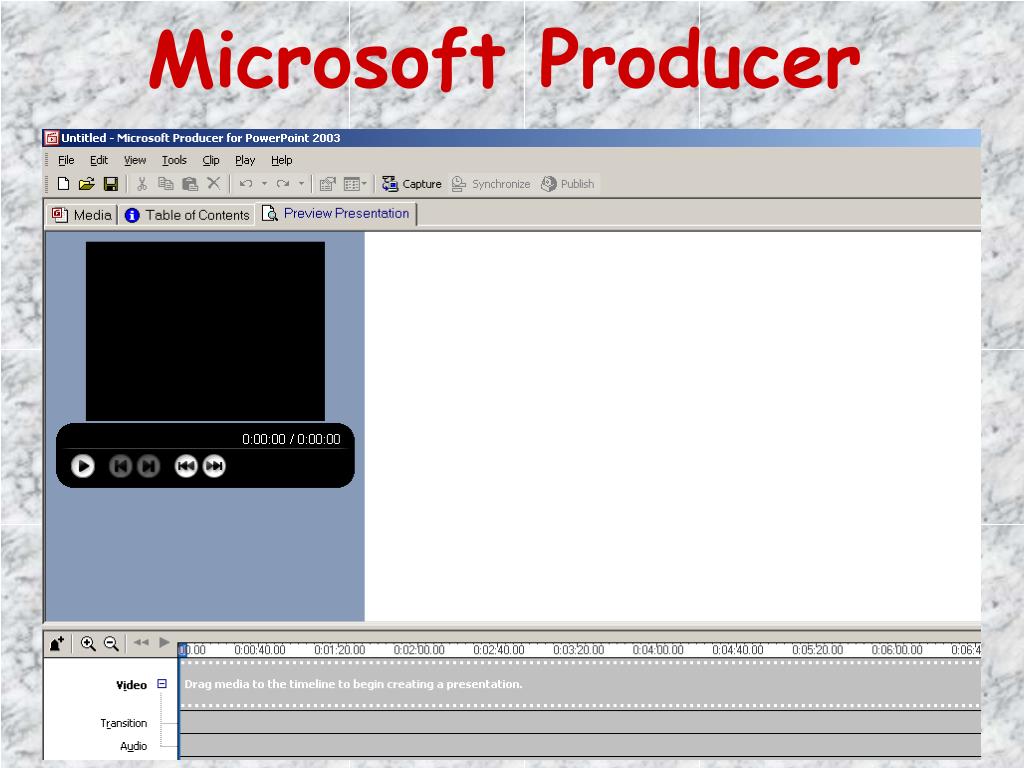Click the timeline playhead at 0:00
The height and width of the screenshot is (768, 1024).
tap(182, 649)
